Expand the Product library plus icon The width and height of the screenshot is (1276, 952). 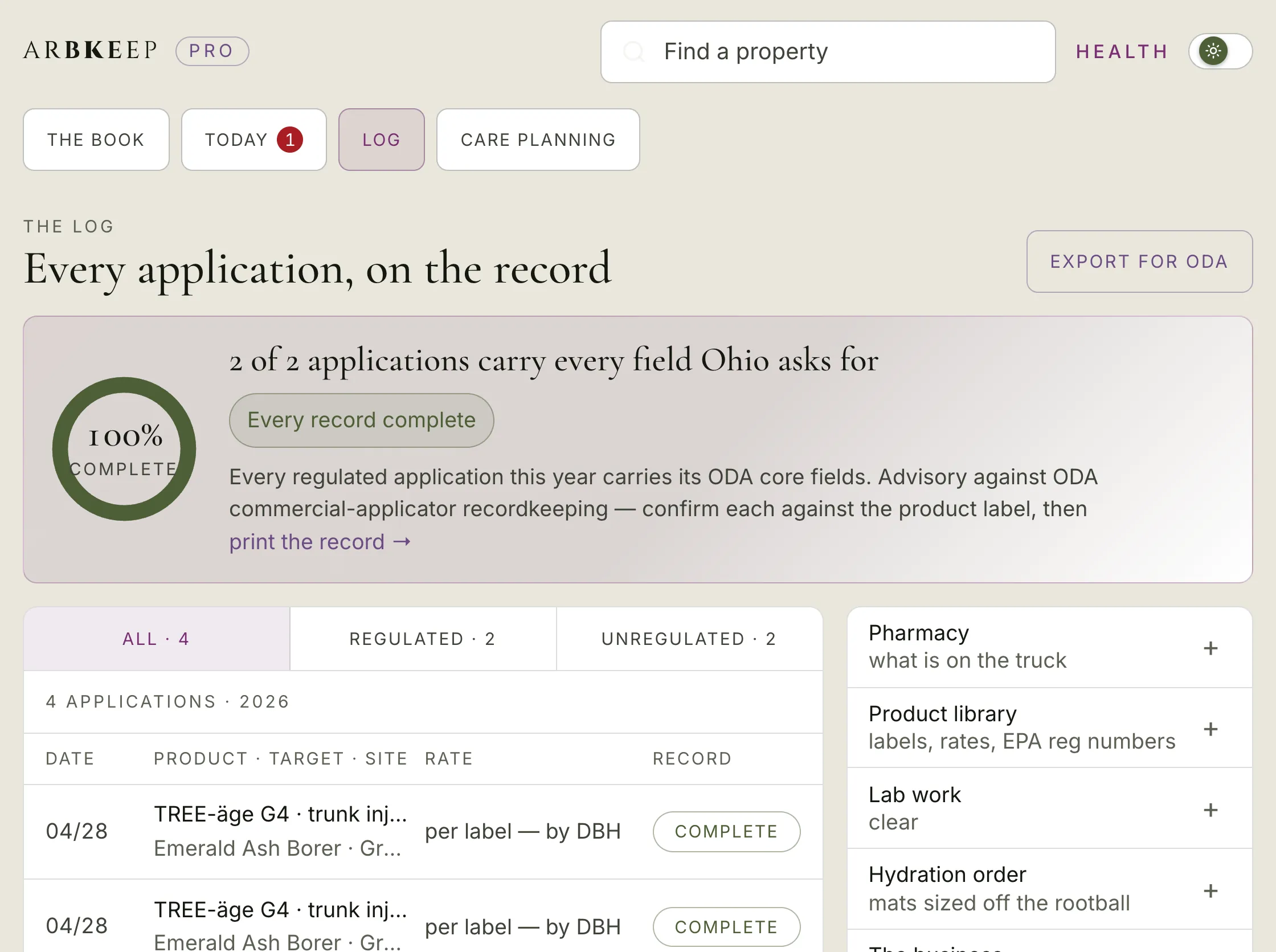(1210, 729)
